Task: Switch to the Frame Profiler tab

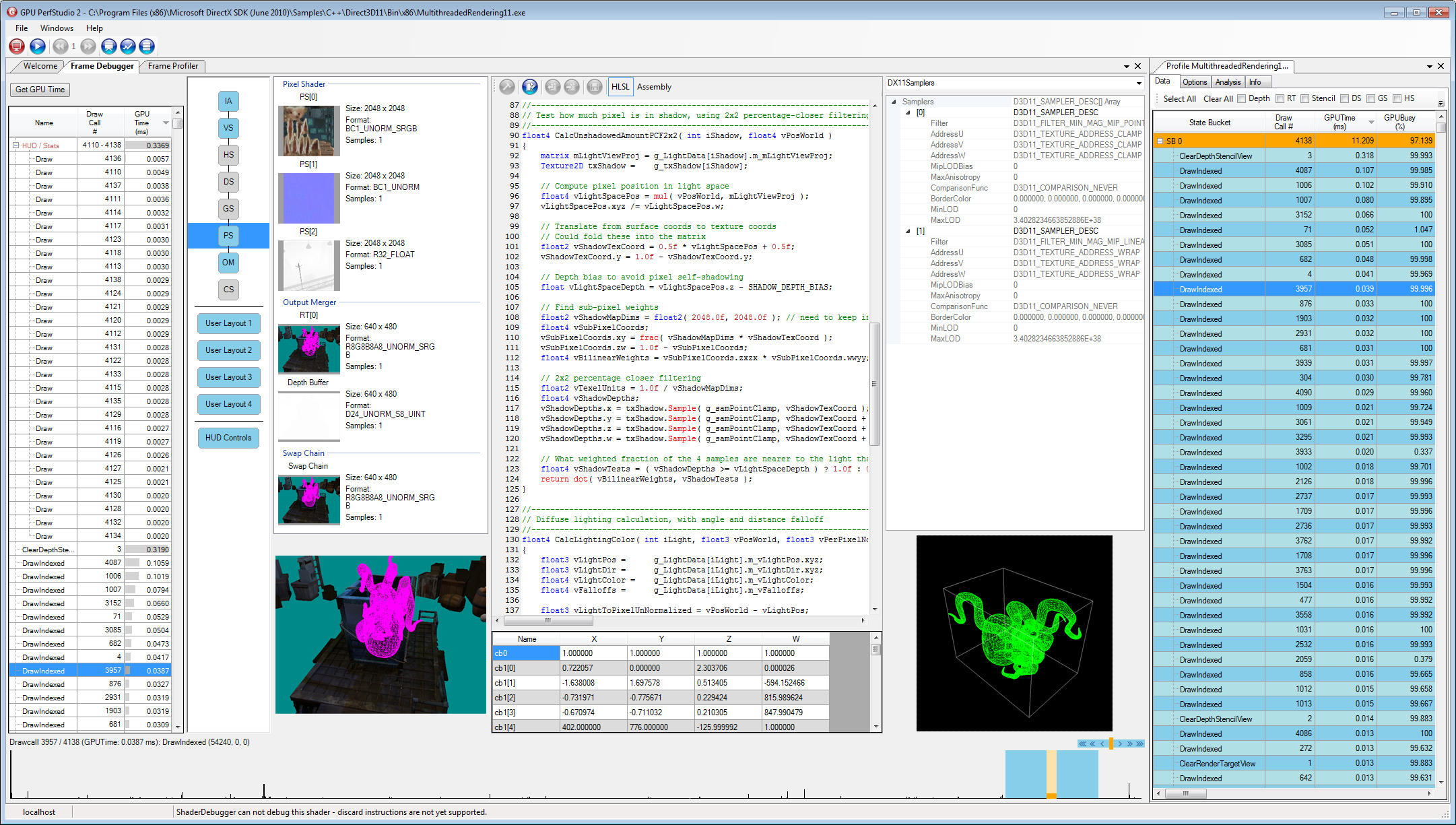Action: click(x=173, y=66)
